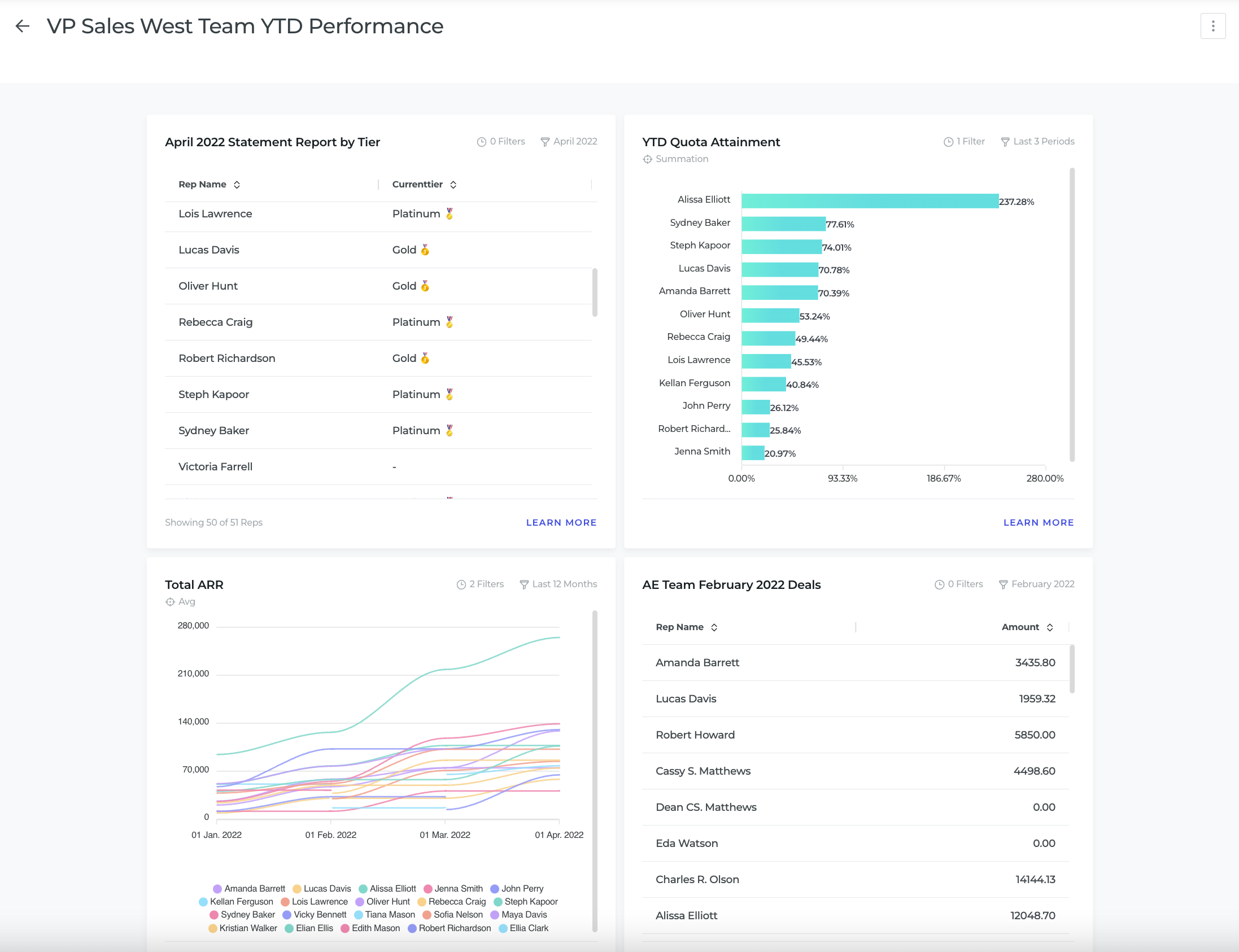
Task: Click Robert Richardson's Gold medal icon
Action: 425,358
